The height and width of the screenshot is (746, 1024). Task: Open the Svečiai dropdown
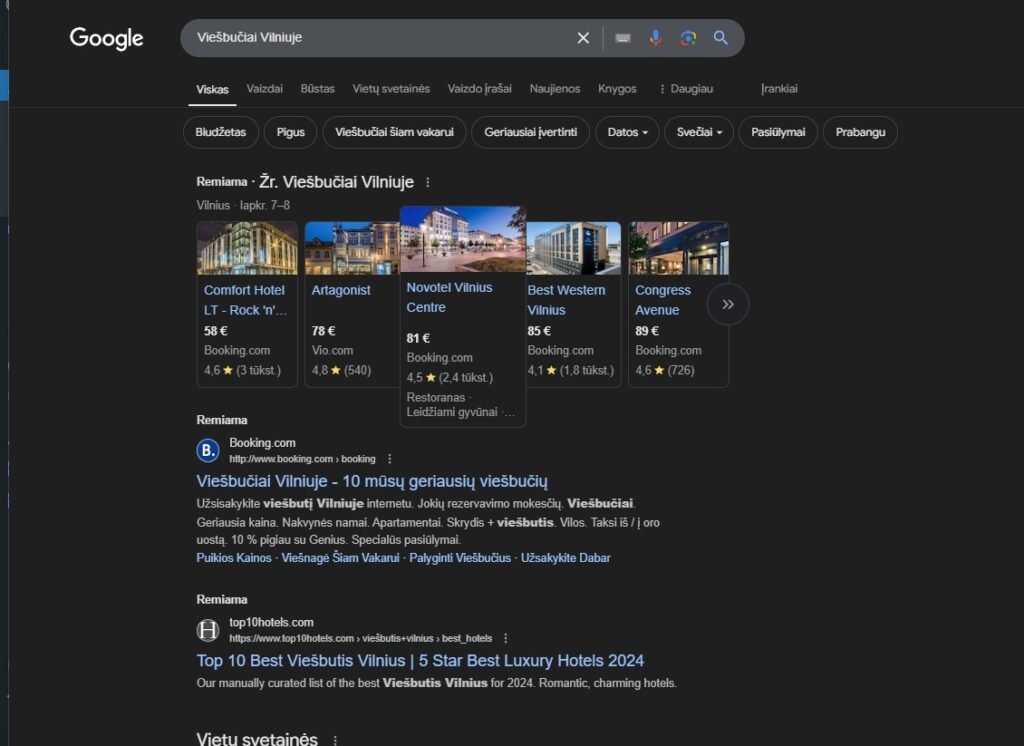point(699,133)
